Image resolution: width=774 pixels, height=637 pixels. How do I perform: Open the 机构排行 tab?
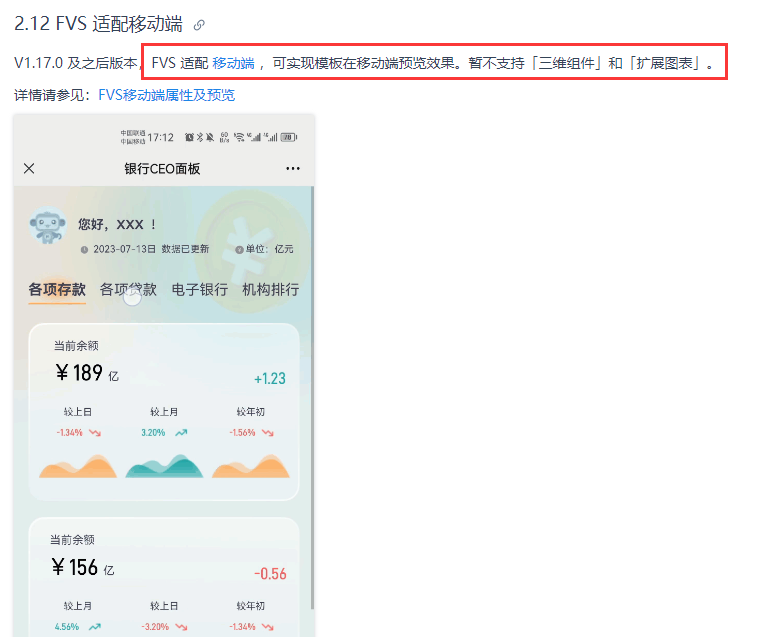[x=271, y=289]
